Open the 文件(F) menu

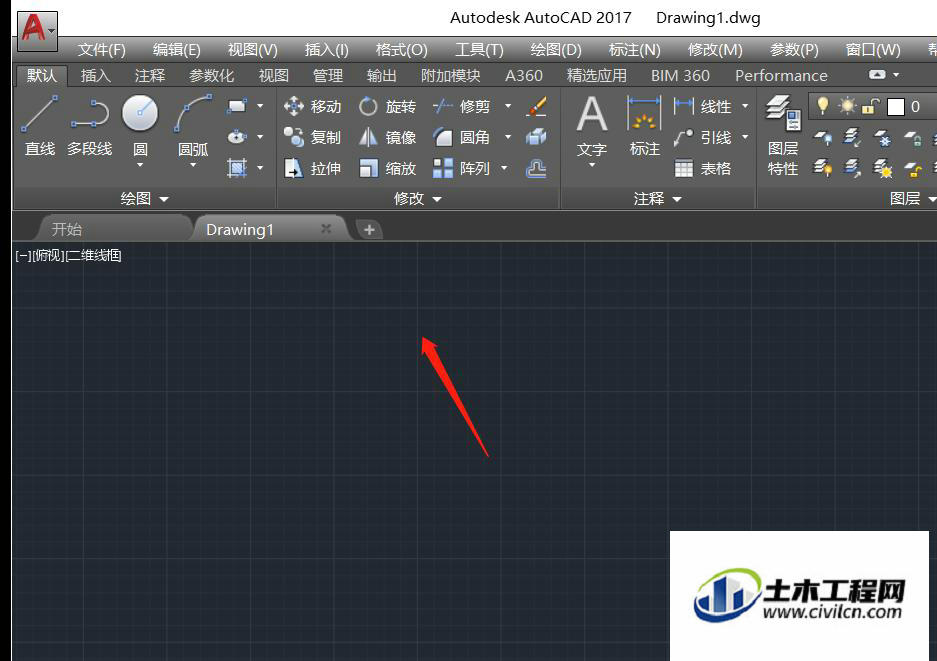(x=102, y=50)
